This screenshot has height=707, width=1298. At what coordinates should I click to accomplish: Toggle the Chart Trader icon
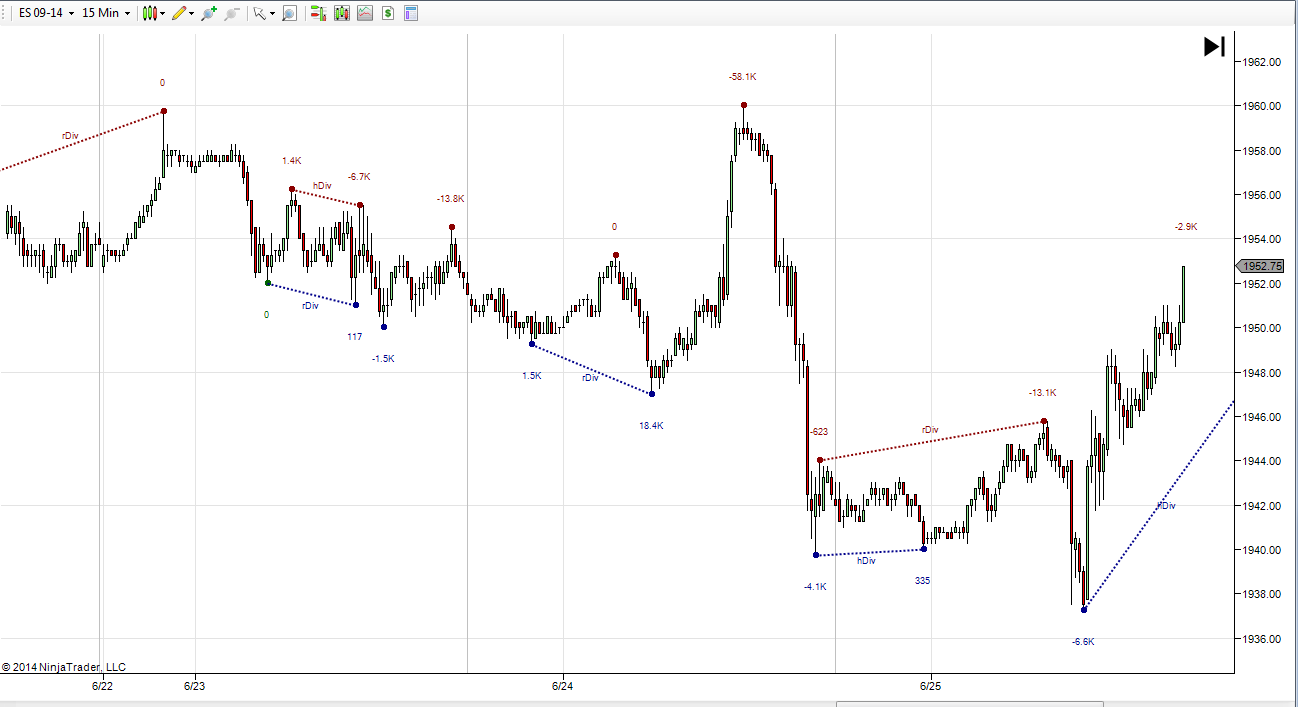coord(318,13)
